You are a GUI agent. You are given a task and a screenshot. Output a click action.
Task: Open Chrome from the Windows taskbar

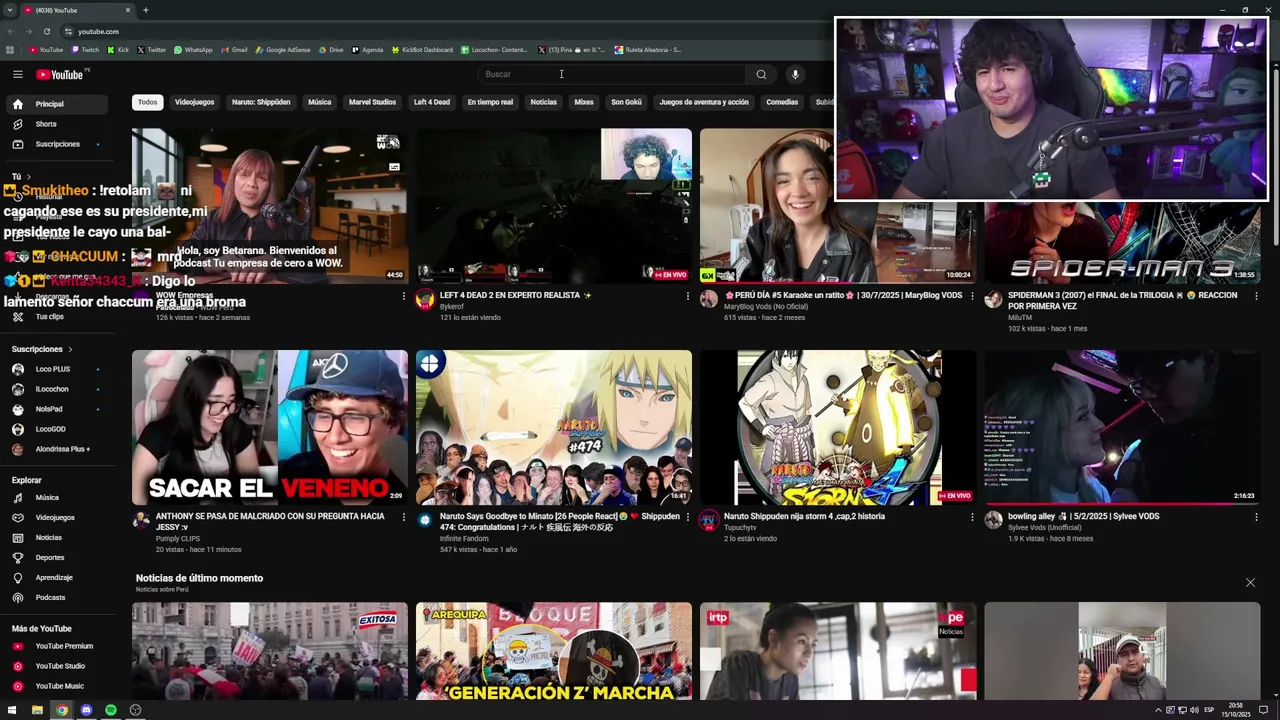coord(62,710)
